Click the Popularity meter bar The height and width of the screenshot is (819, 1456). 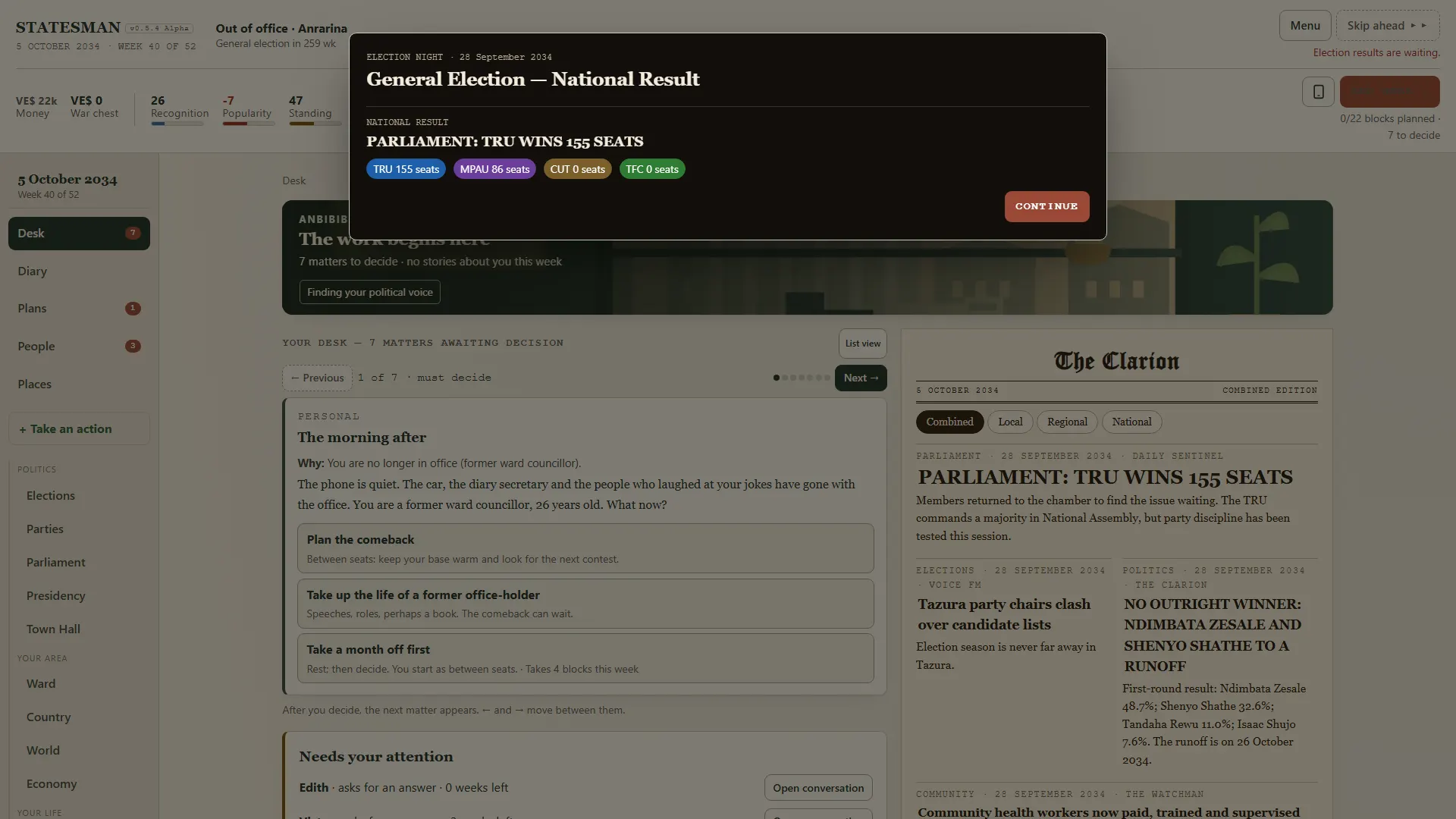pyautogui.click(x=248, y=124)
